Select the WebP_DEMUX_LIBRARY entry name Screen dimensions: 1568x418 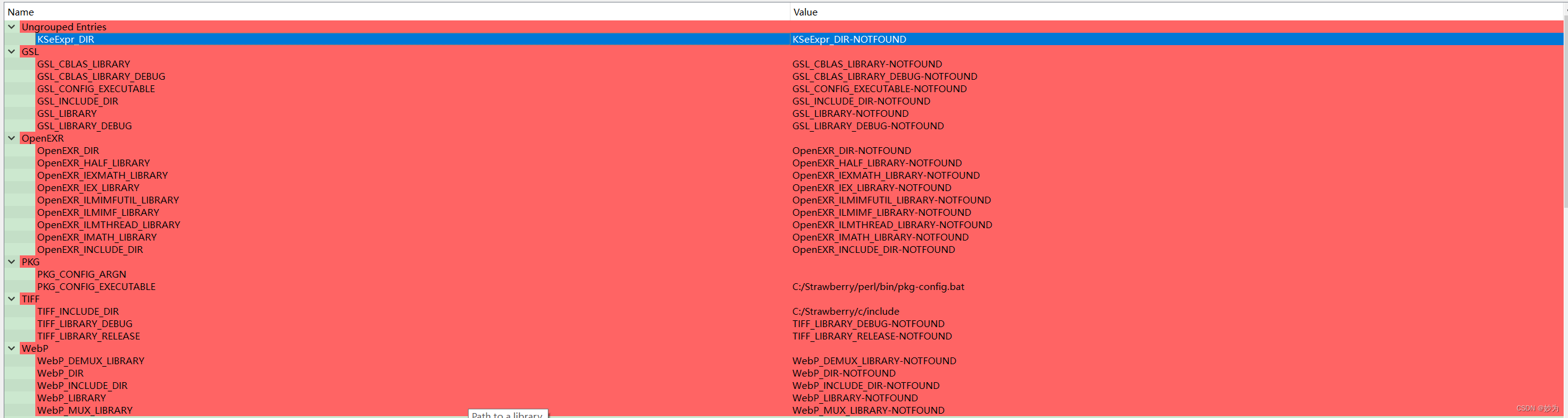90,361
